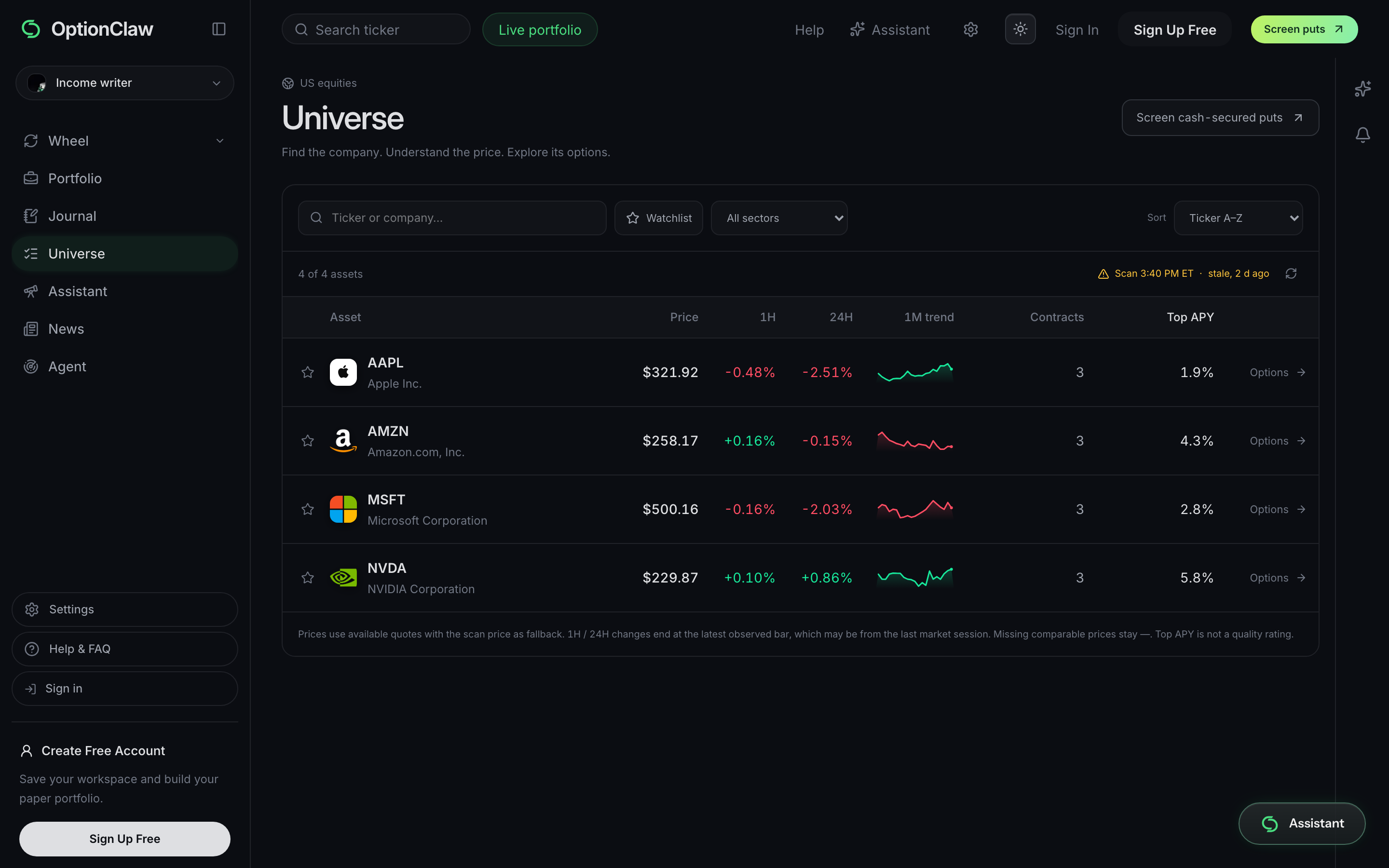Click the Apple logo for AAPL

(x=343, y=372)
